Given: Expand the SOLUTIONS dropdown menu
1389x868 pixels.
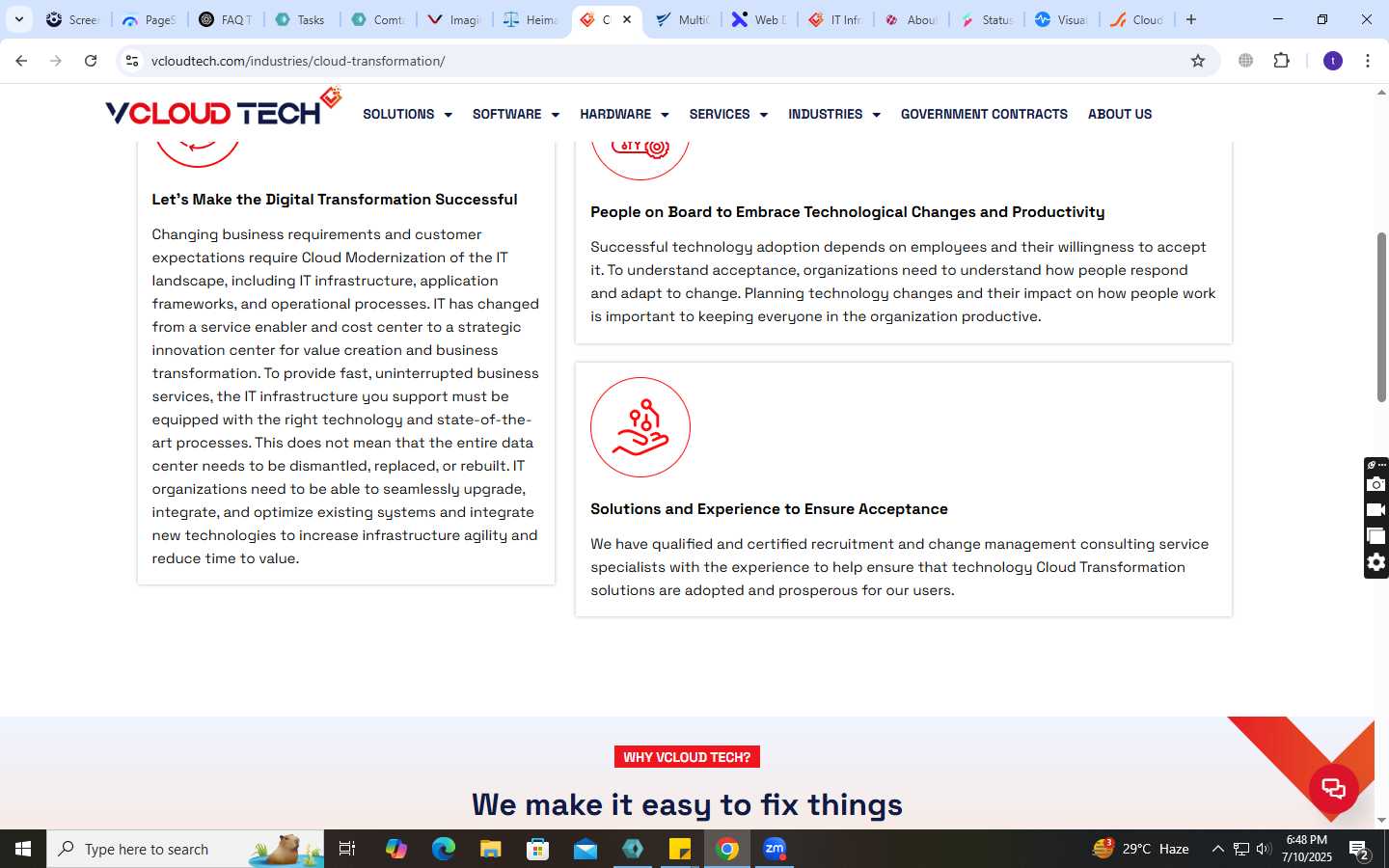Looking at the screenshot, I should coord(407,114).
